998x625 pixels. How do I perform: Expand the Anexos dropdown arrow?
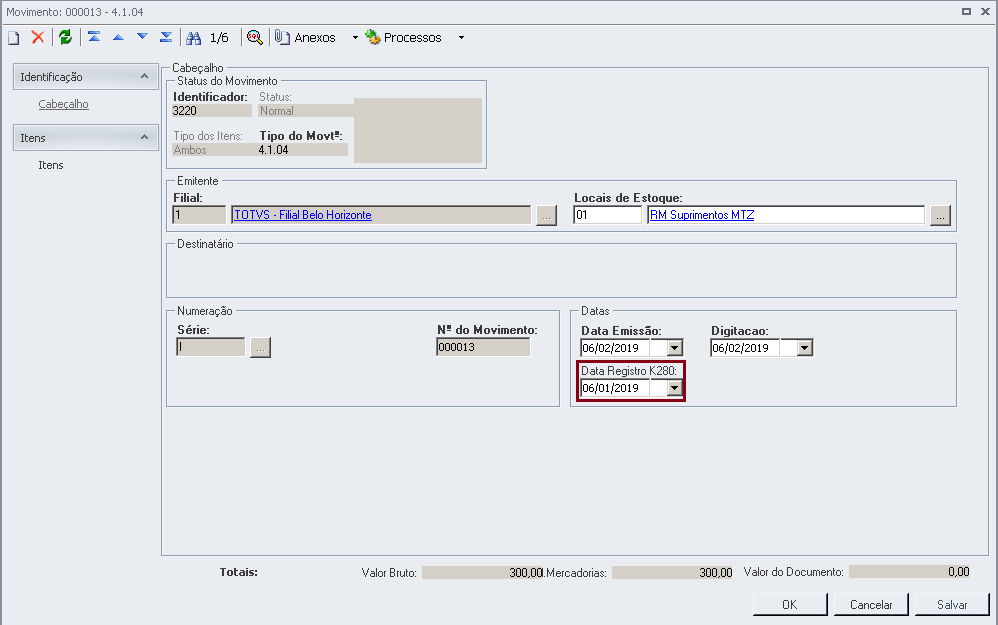point(355,38)
